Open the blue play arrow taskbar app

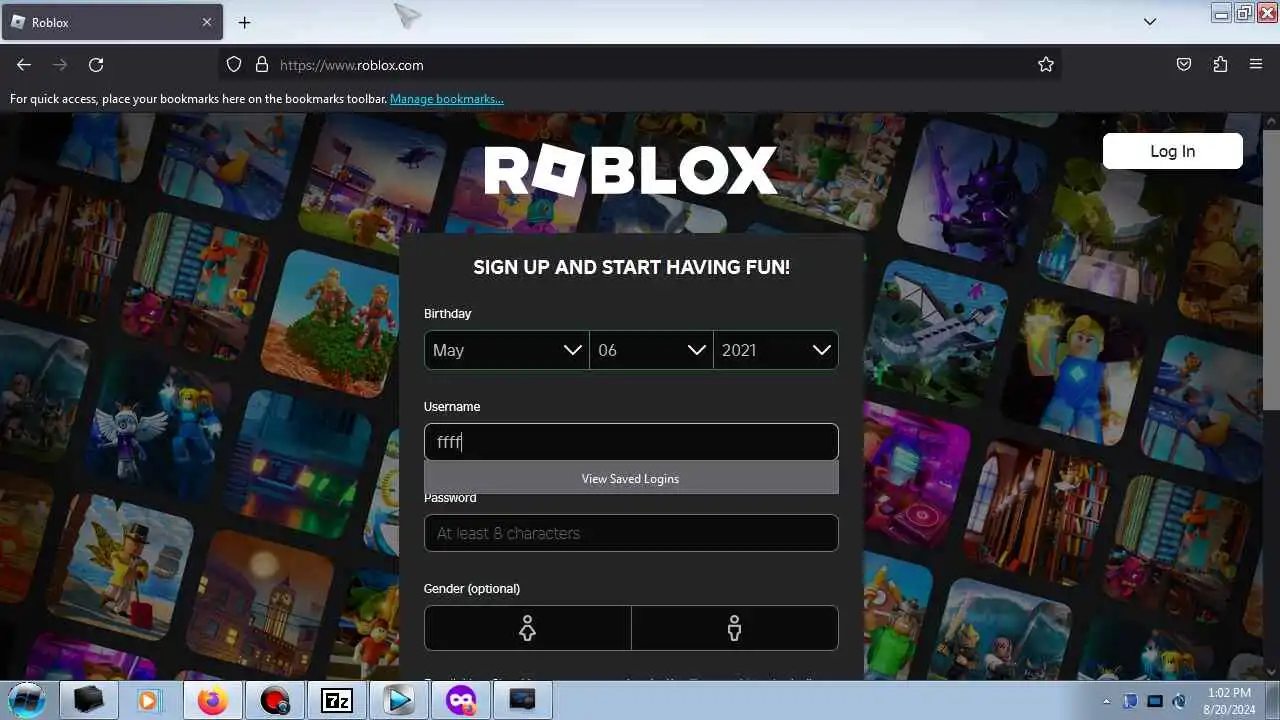coord(399,700)
